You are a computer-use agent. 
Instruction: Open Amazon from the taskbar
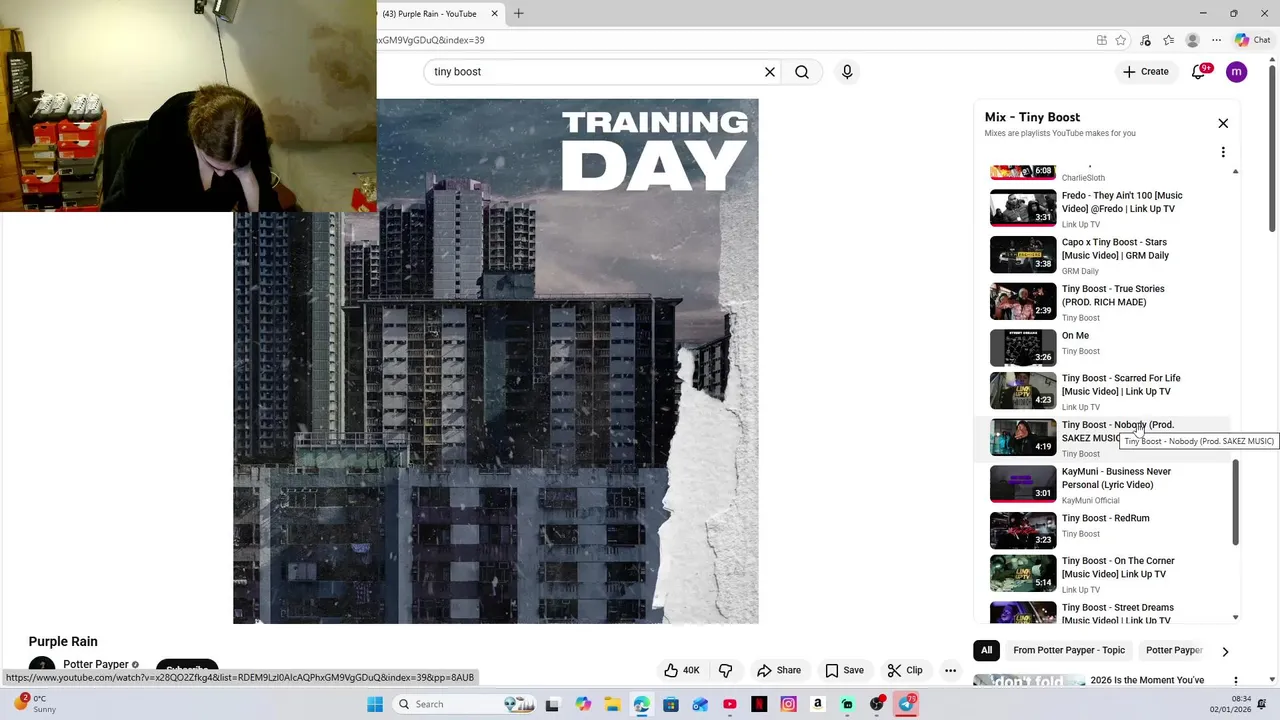pyautogui.click(x=818, y=704)
